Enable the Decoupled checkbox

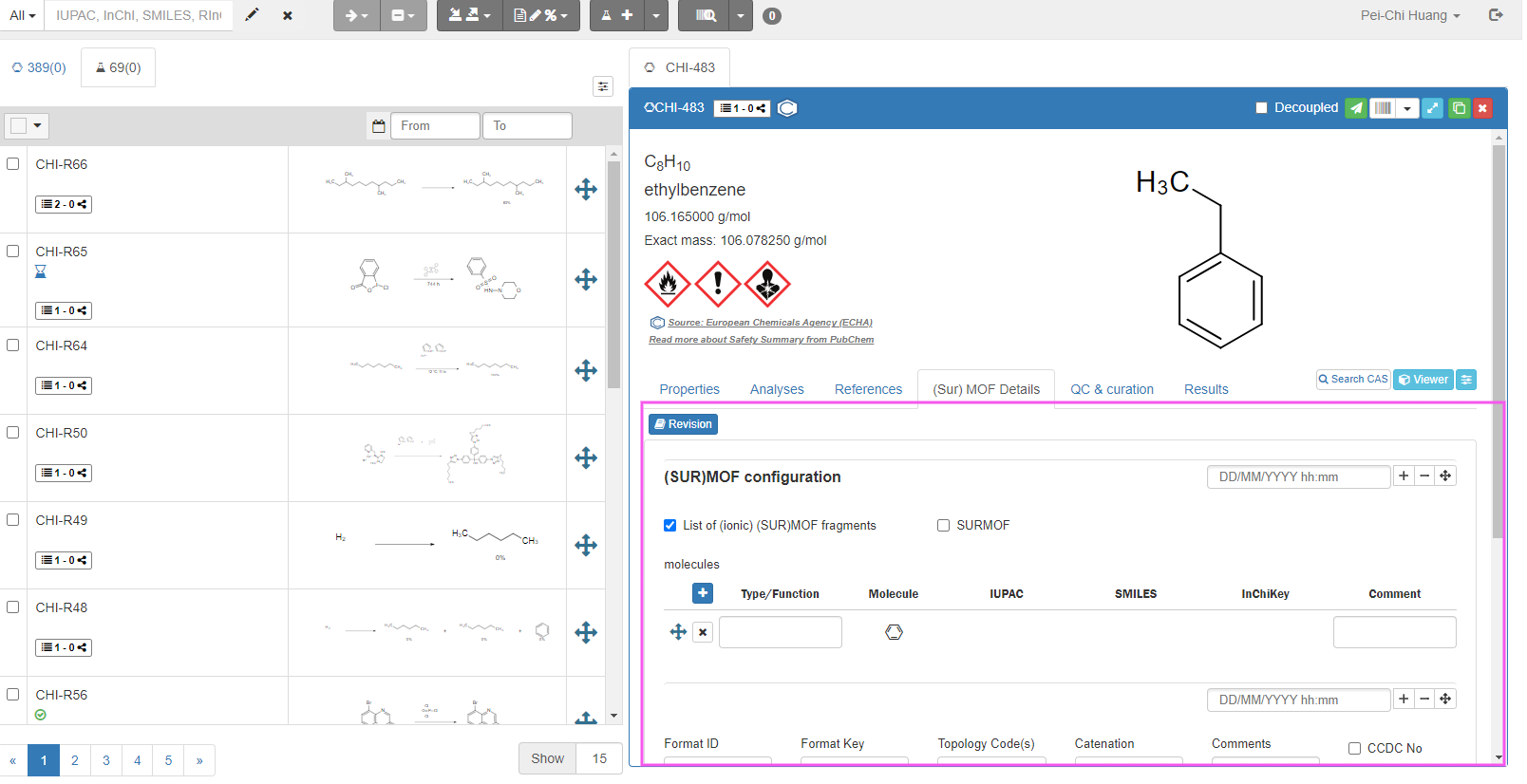1261,108
